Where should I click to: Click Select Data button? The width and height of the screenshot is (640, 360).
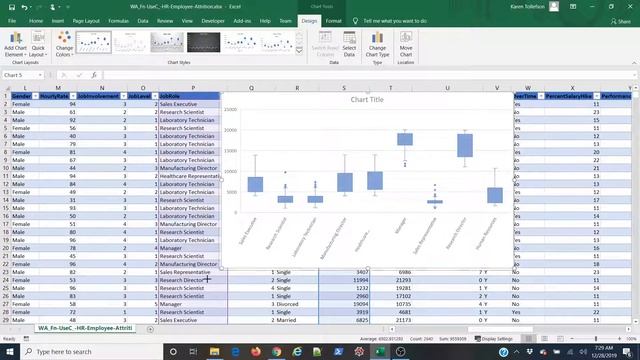point(349,44)
